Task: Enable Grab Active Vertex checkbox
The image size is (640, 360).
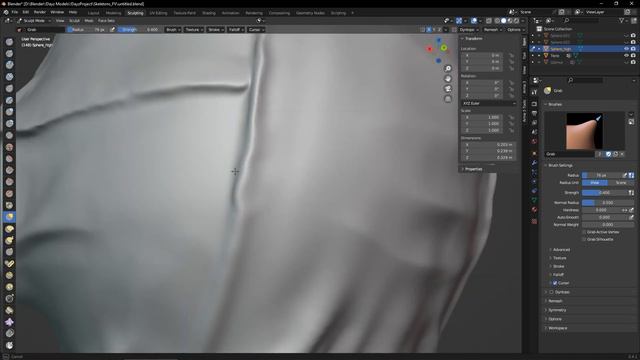Action: click(x=584, y=232)
